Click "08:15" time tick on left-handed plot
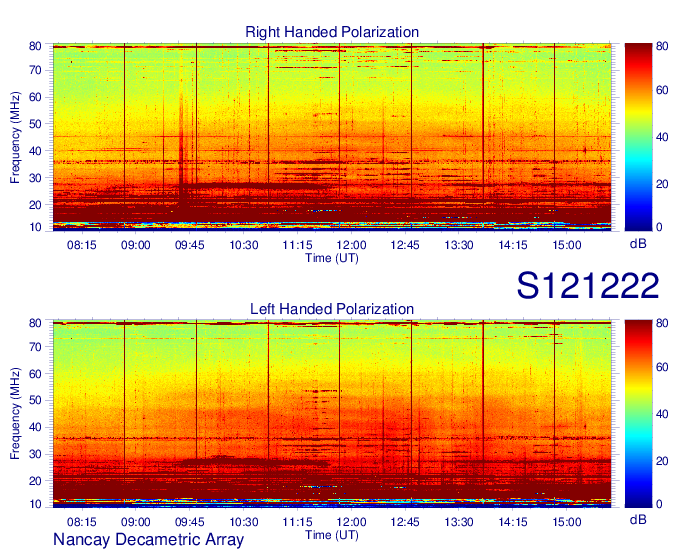The image size is (680, 552). pyautogui.click(x=82, y=522)
